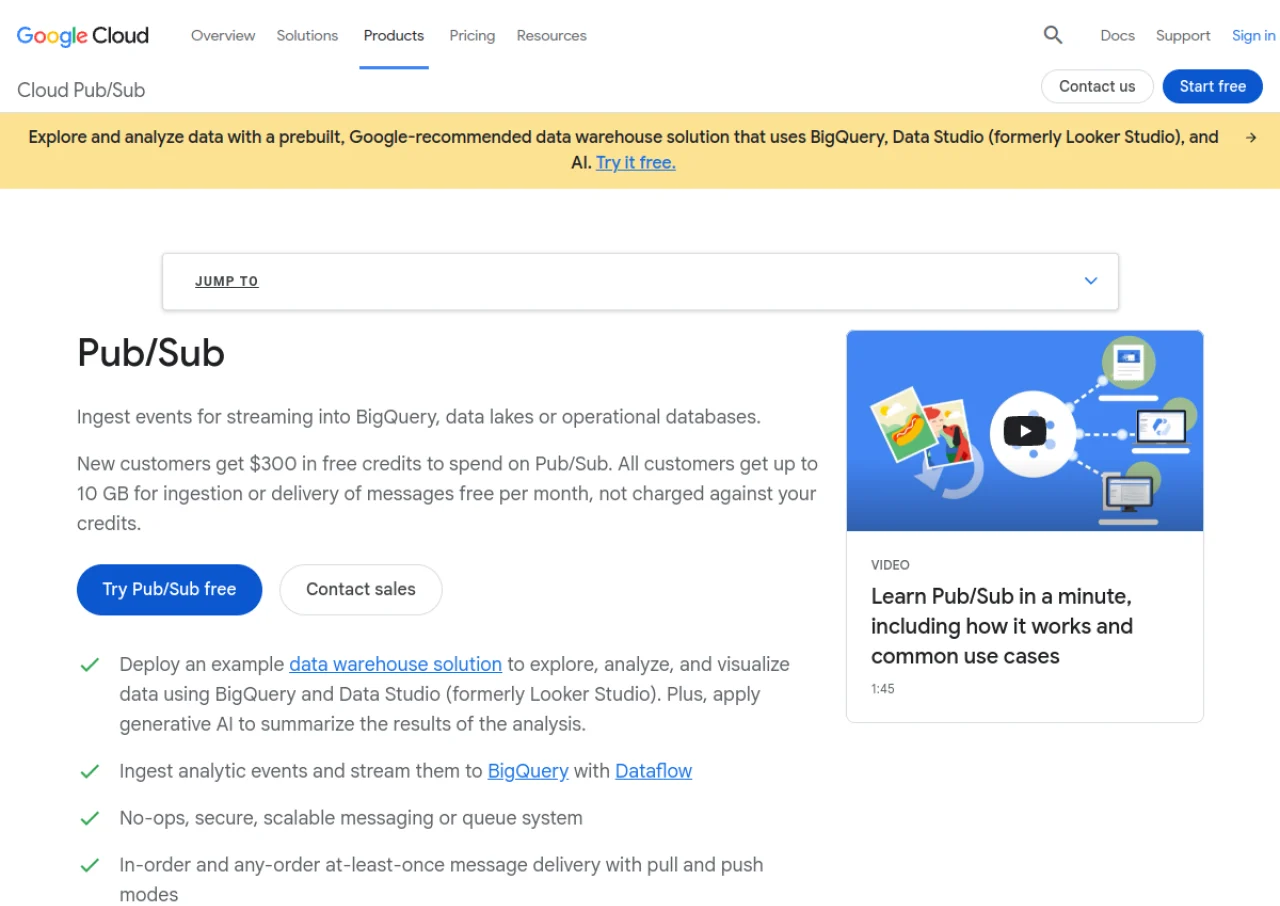
Task: Click the Sign in link
Action: pos(1253,35)
